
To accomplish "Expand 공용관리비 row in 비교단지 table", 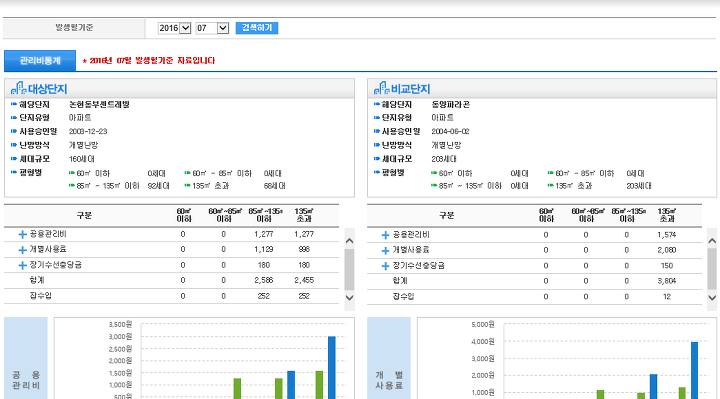I will 385,235.
